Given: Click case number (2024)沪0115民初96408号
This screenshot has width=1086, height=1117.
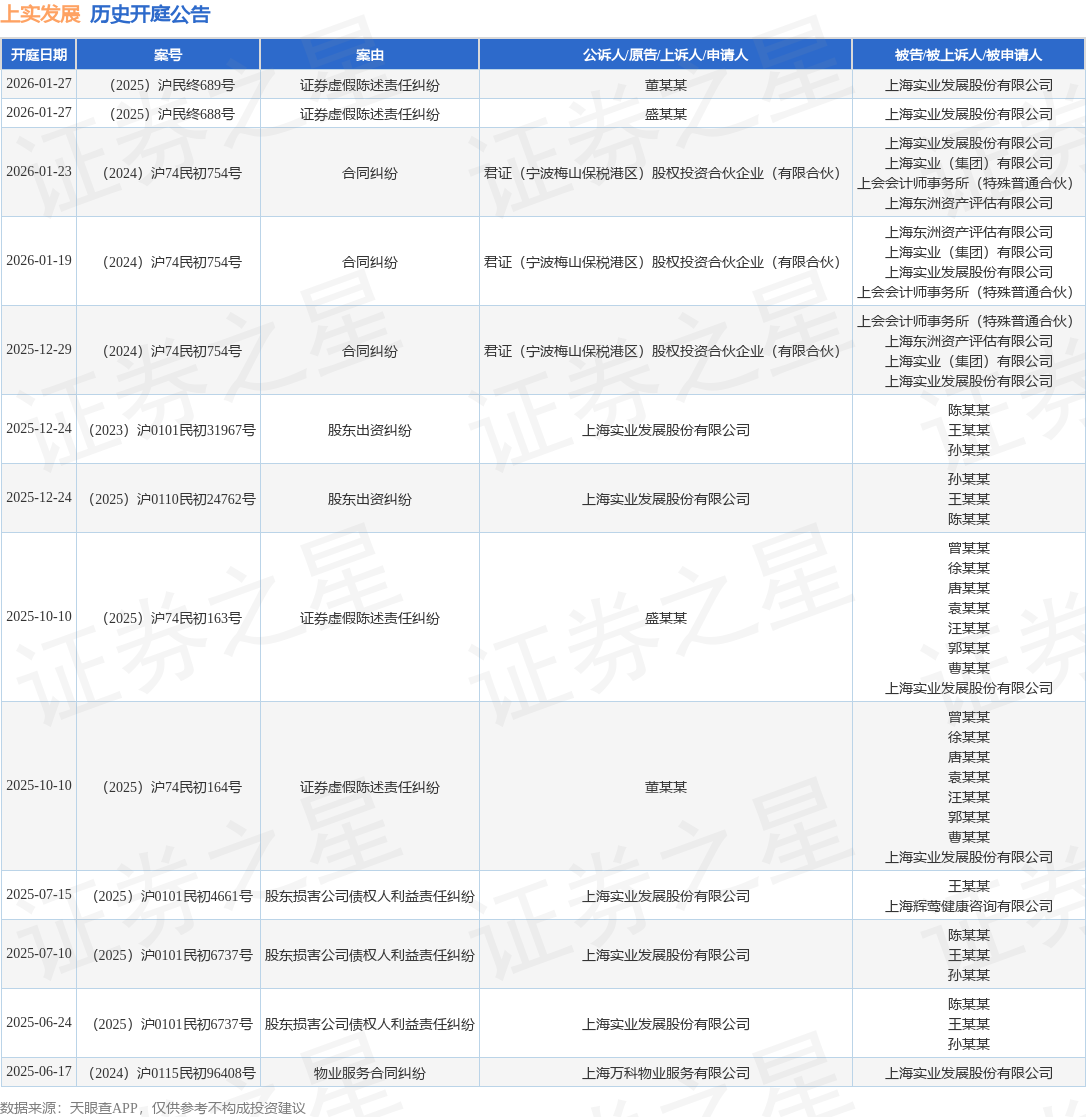Looking at the screenshot, I should point(168,1073).
